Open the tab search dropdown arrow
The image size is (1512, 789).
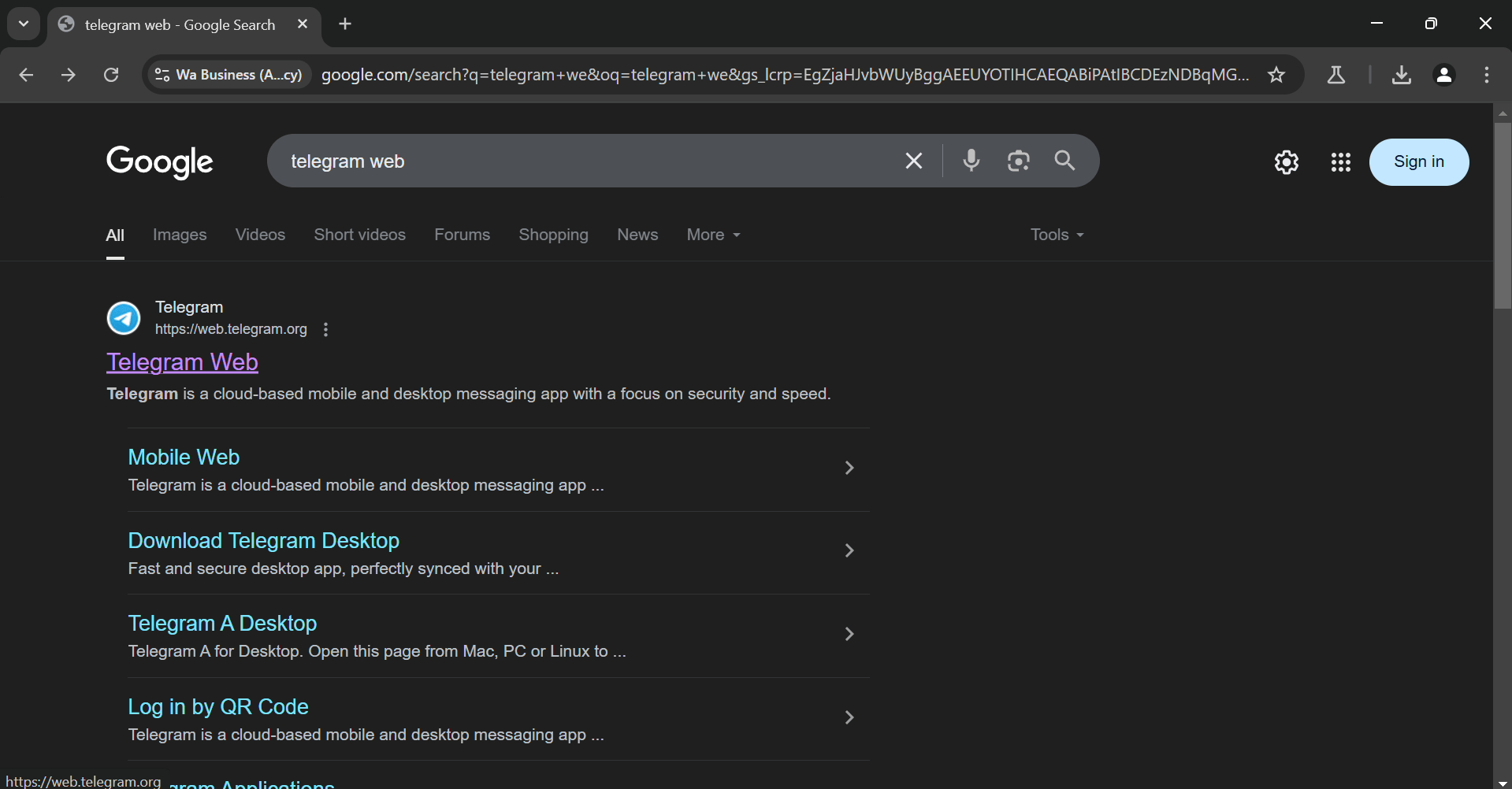(x=24, y=24)
